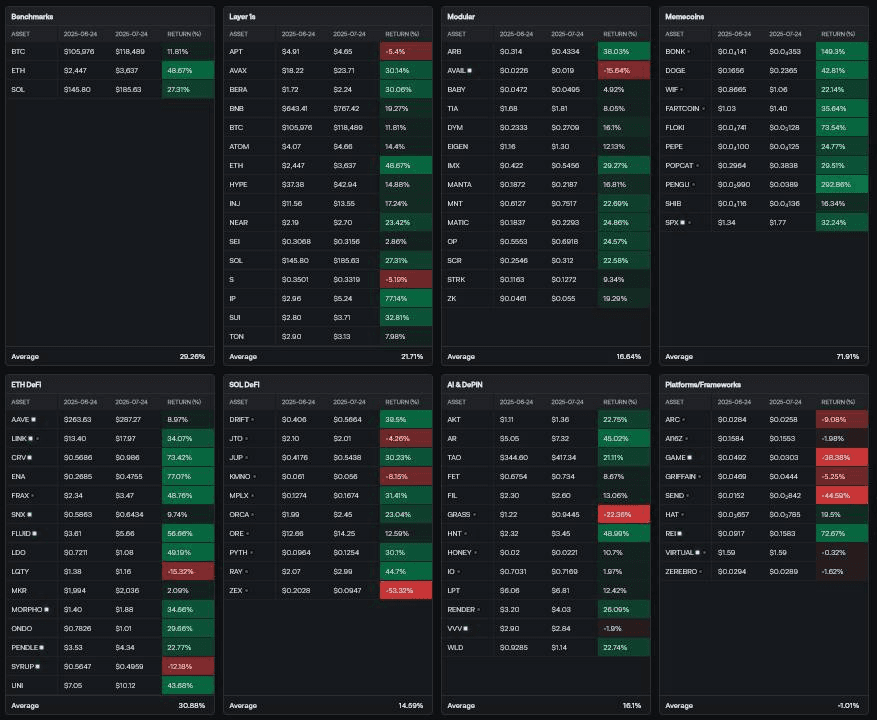The image size is (877, 720).
Task: Click FLOKI's 73.54% return cell
Action: pos(842,128)
